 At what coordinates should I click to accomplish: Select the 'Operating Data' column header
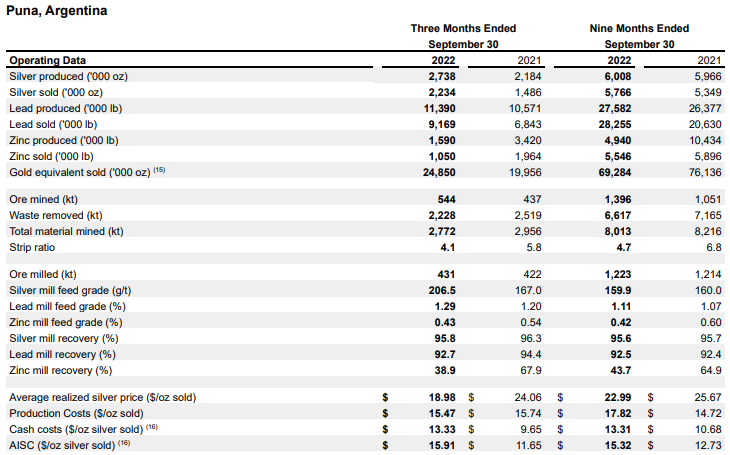pos(47,60)
